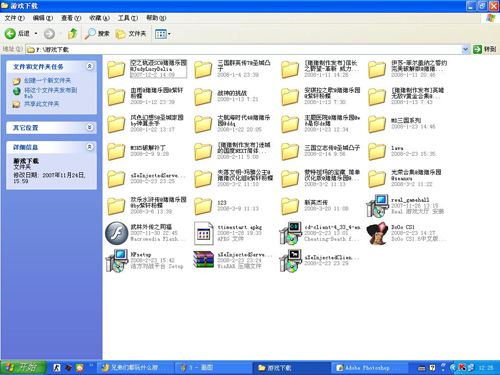Expand the address bar dropdown arrow
This screenshot has width=500, height=375.
click(x=466, y=49)
